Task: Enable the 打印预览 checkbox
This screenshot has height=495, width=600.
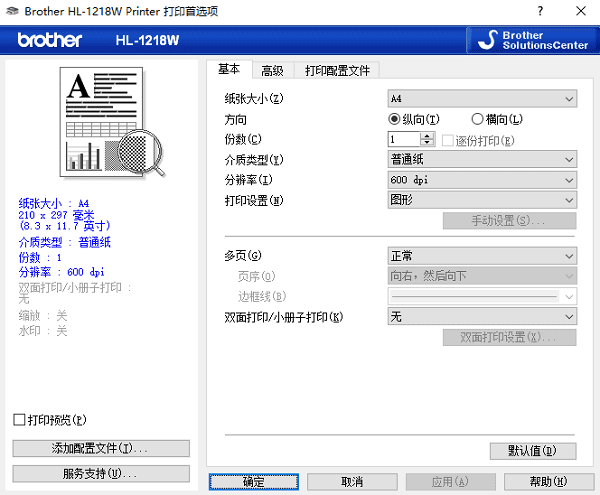Action: click(19, 420)
